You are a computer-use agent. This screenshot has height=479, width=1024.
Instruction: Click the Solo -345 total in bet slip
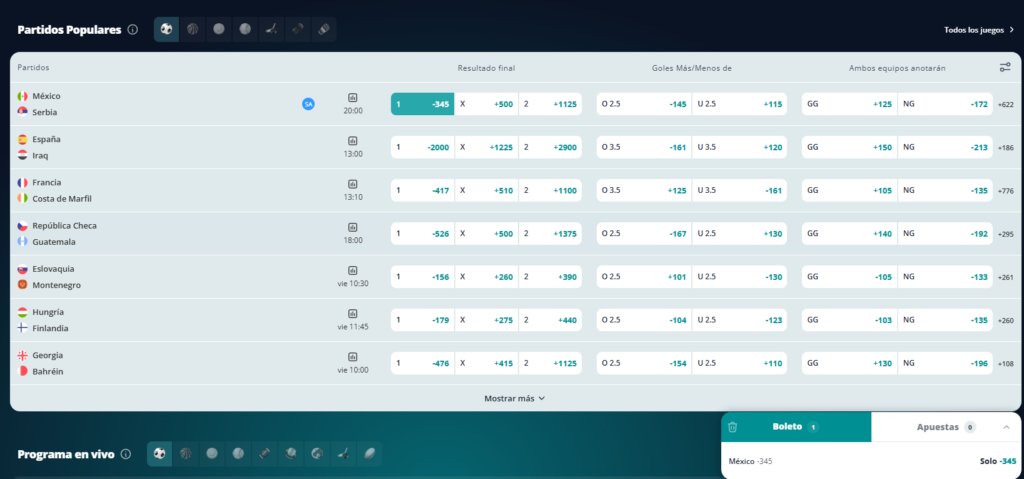[x=998, y=461]
